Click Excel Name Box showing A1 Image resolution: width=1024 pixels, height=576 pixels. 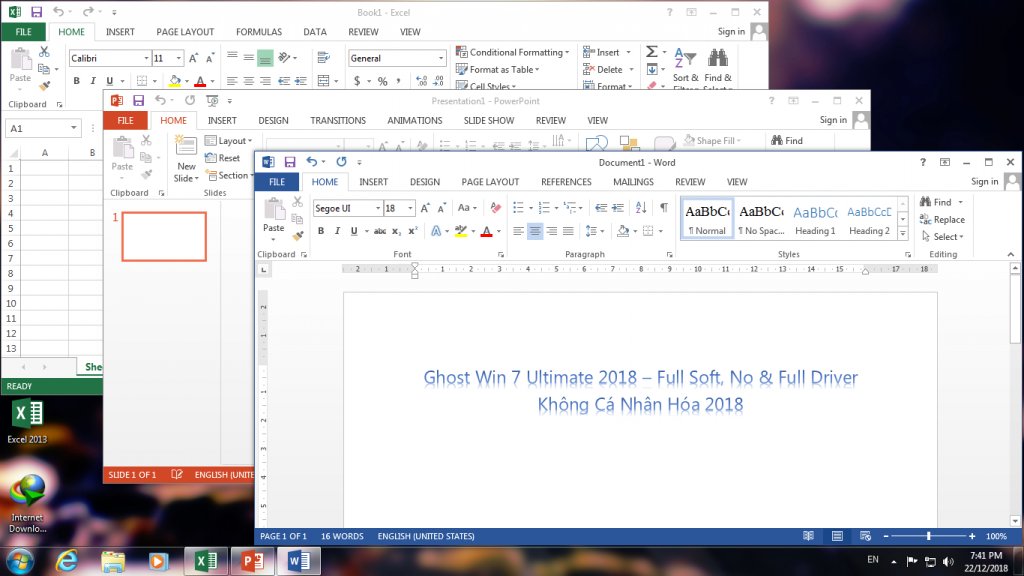[x=37, y=128]
